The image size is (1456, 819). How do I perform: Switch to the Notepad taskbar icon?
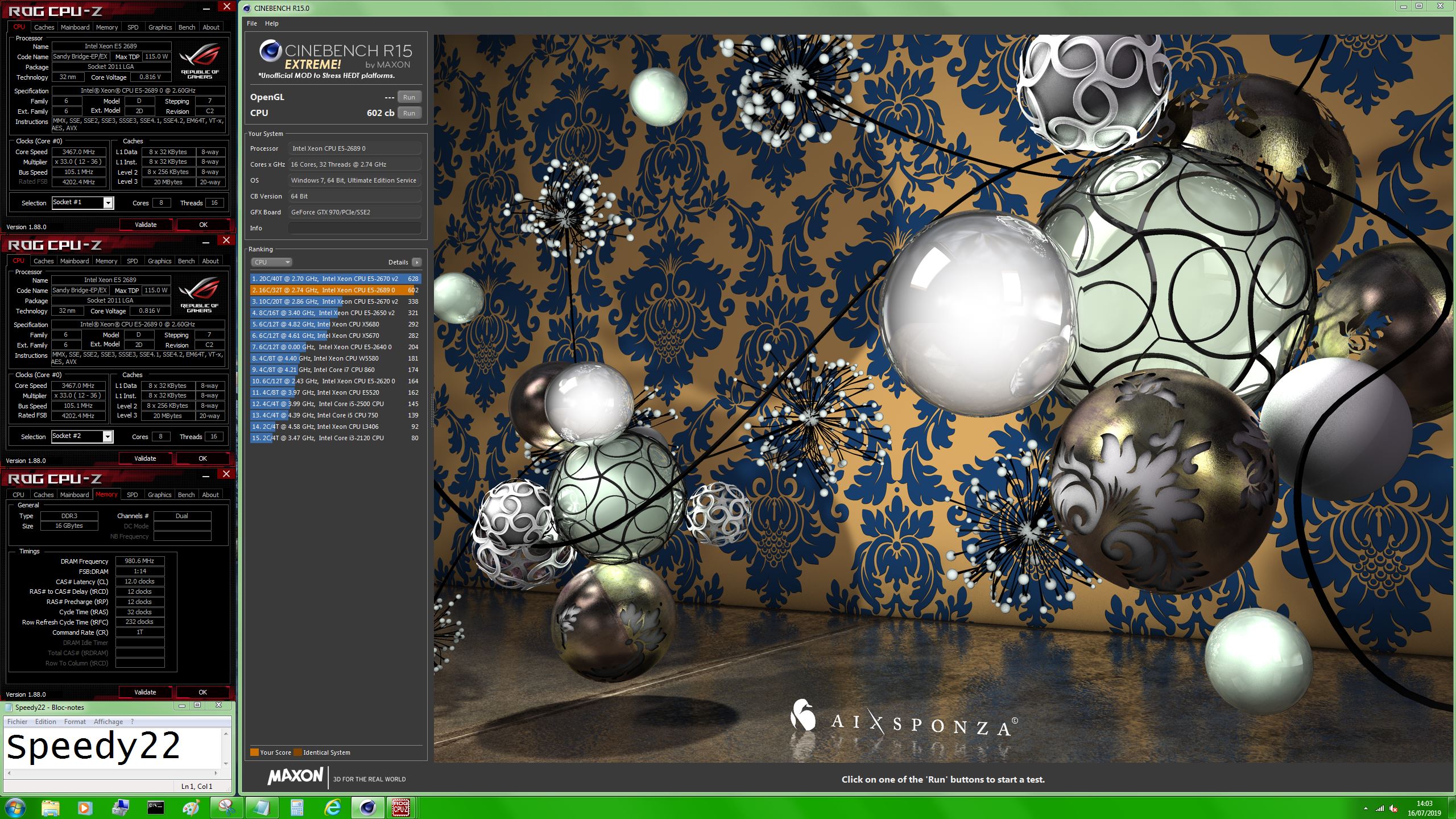click(262, 808)
